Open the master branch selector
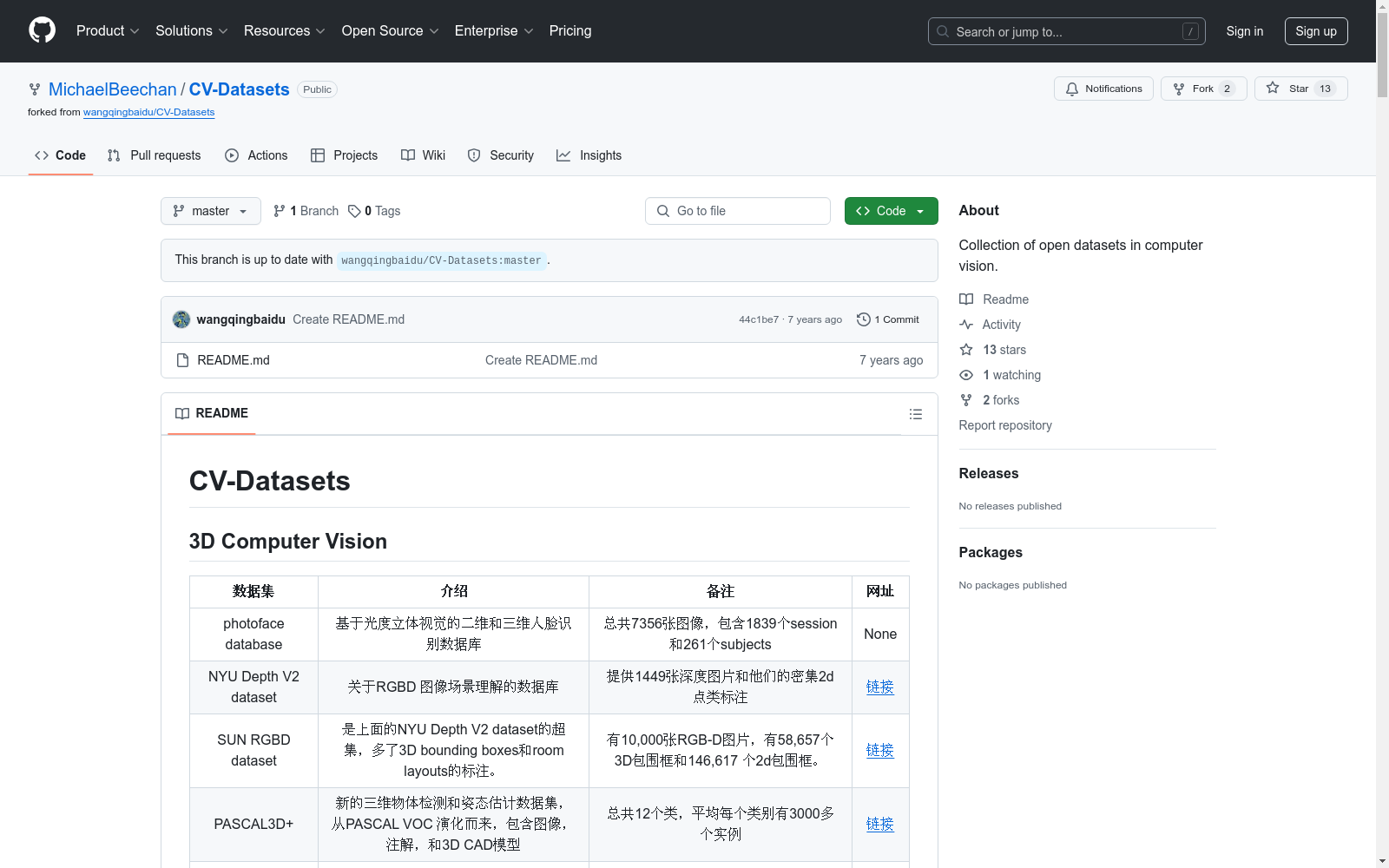The image size is (1389, 868). [x=211, y=211]
